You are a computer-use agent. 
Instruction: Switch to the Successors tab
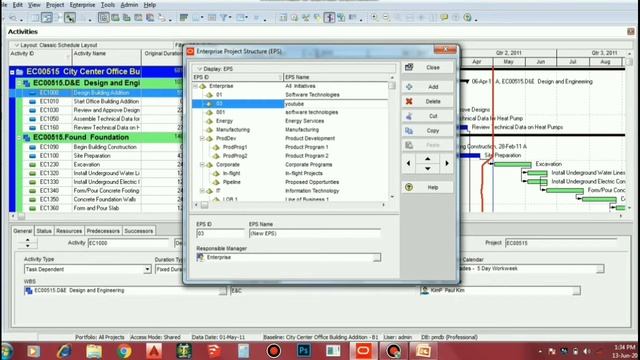[138, 231]
